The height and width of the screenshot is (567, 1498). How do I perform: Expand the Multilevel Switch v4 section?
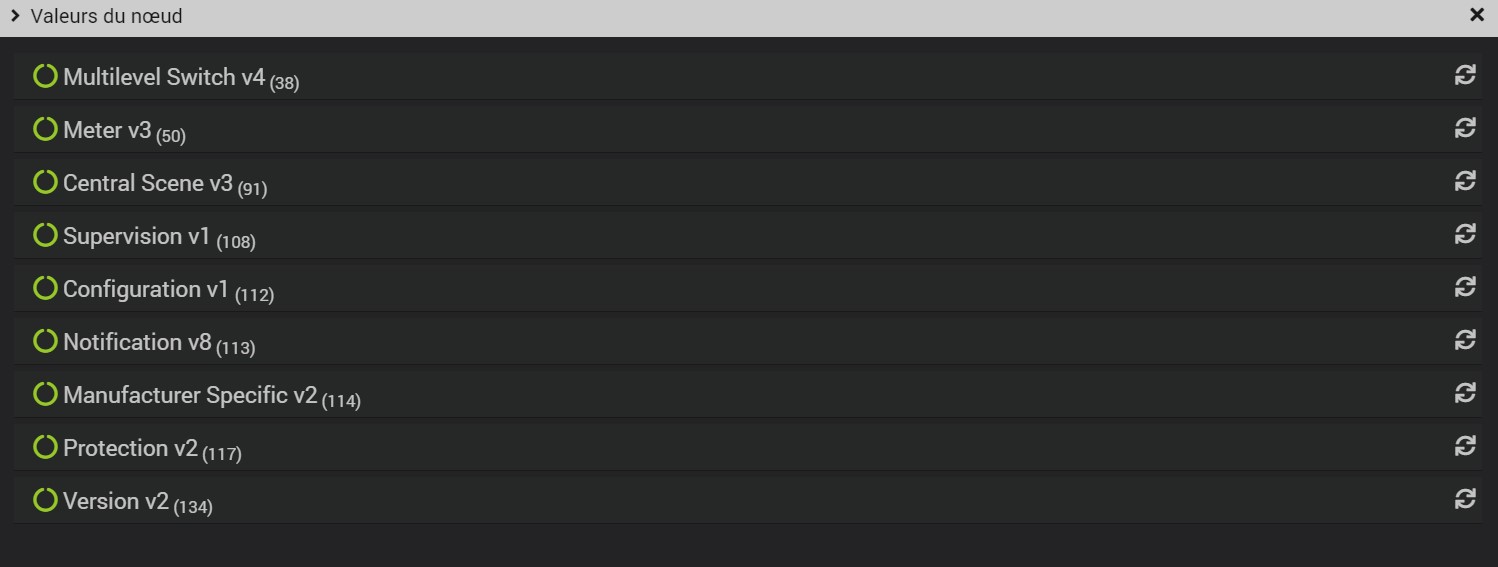point(164,77)
